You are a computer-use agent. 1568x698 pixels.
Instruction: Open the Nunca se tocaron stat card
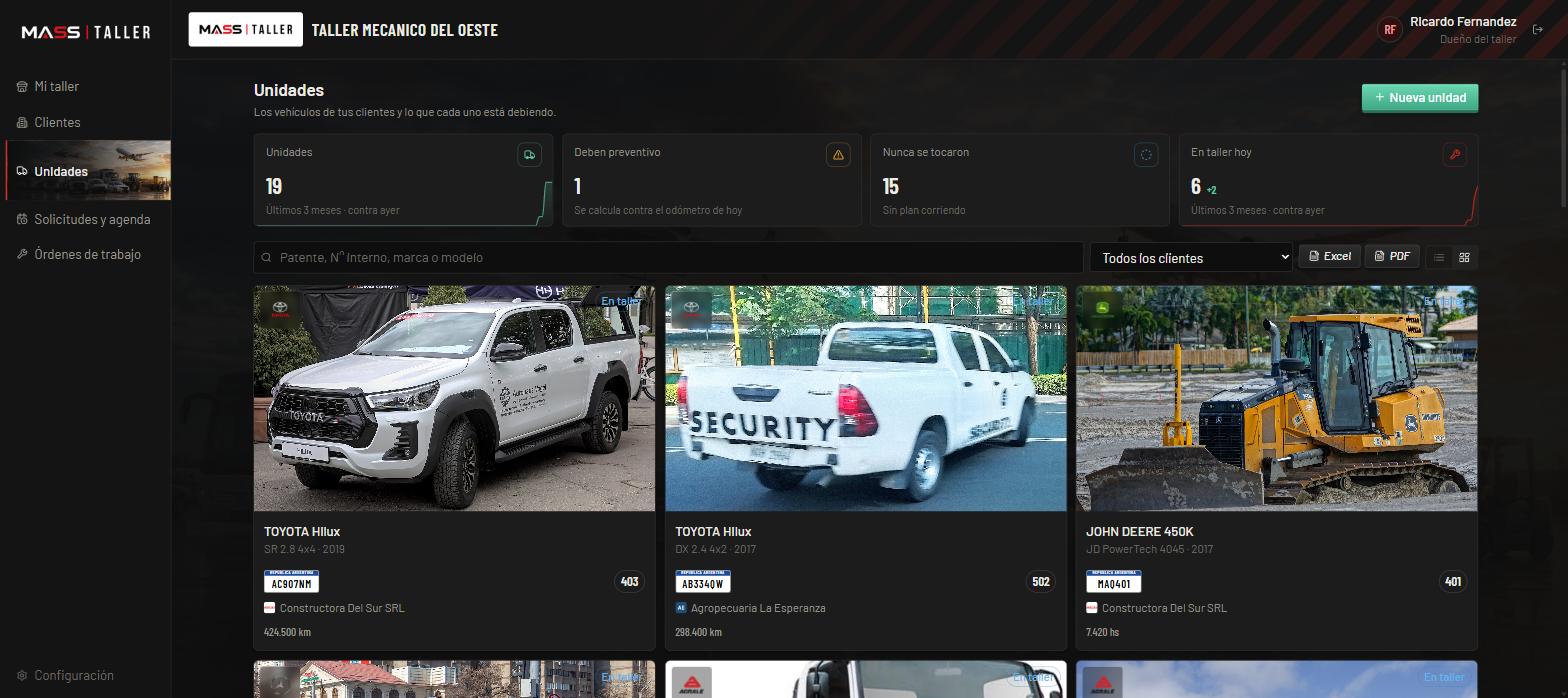click(1020, 180)
